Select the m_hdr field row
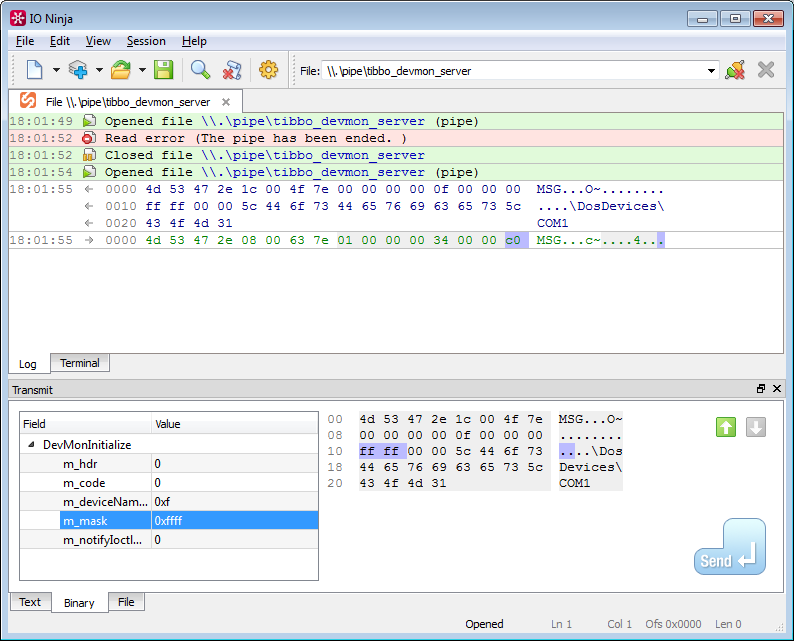794x641 pixels. coord(169,464)
